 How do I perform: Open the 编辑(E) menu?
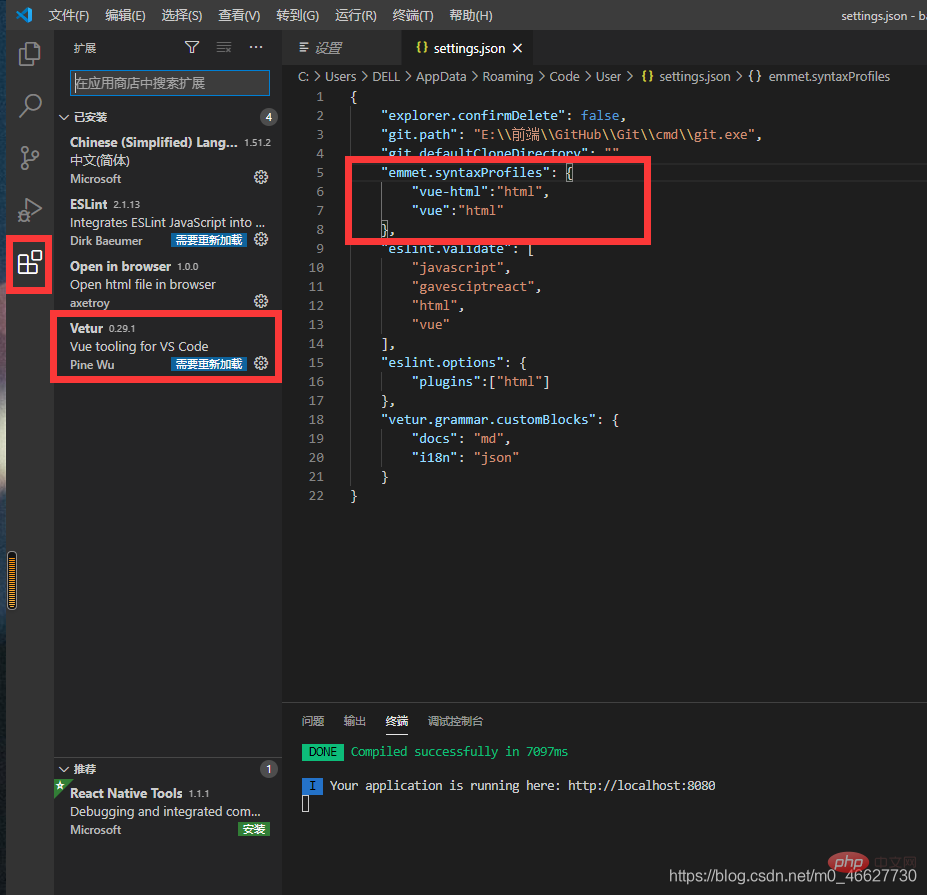click(x=125, y=15)
